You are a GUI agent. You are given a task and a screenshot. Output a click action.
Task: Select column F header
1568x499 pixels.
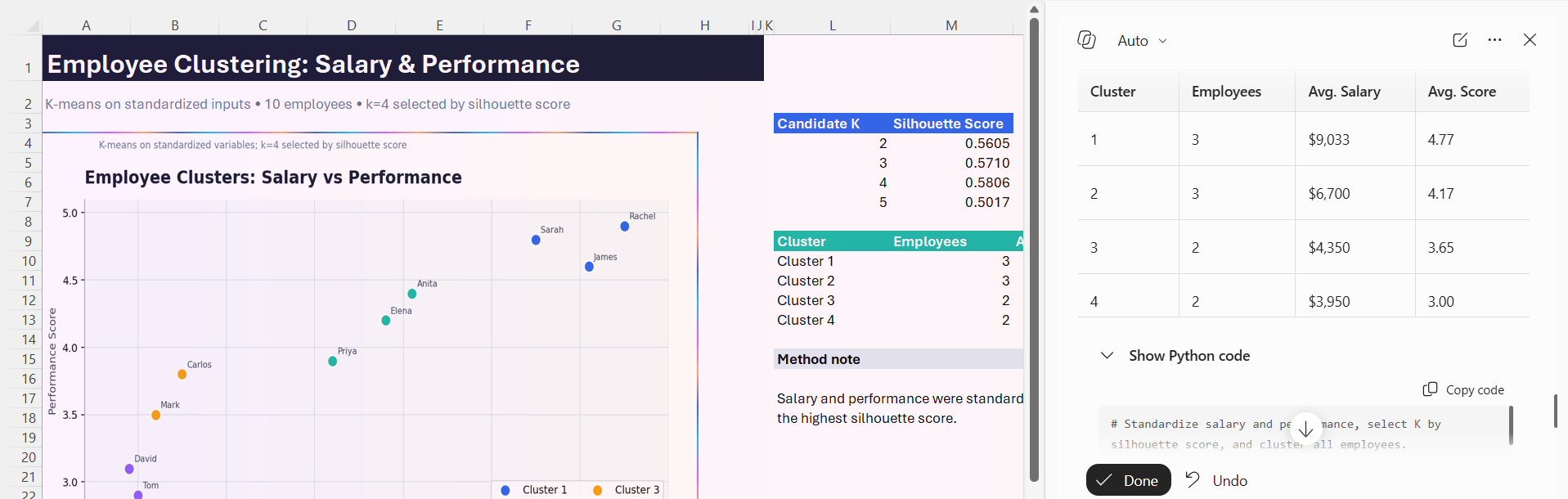528,25
